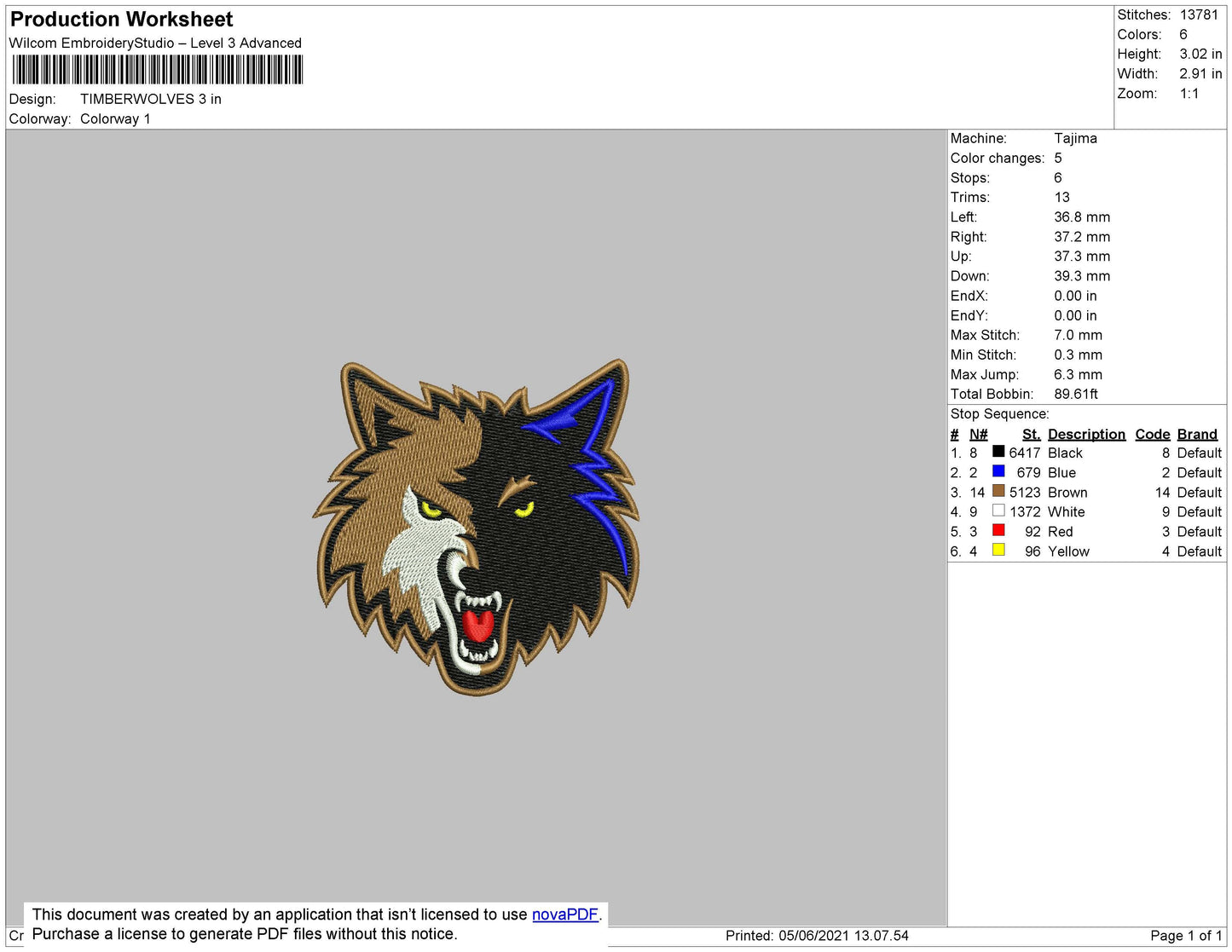Click the 'Stop Sequence:' heading
The image size is (1232, 952).
(1000, 414)
